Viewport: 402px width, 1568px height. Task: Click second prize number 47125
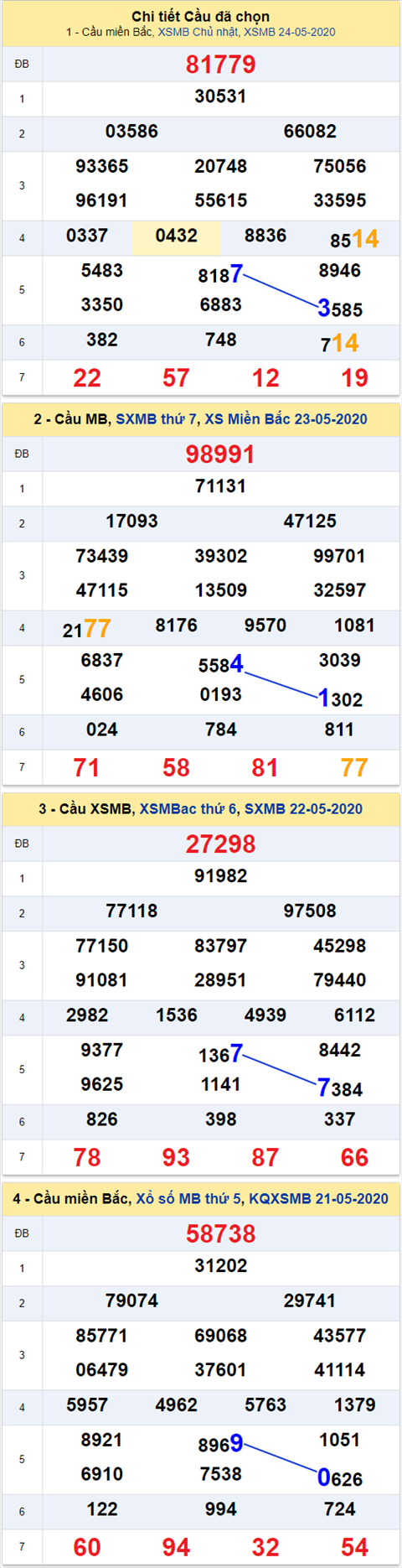[310, 522]
